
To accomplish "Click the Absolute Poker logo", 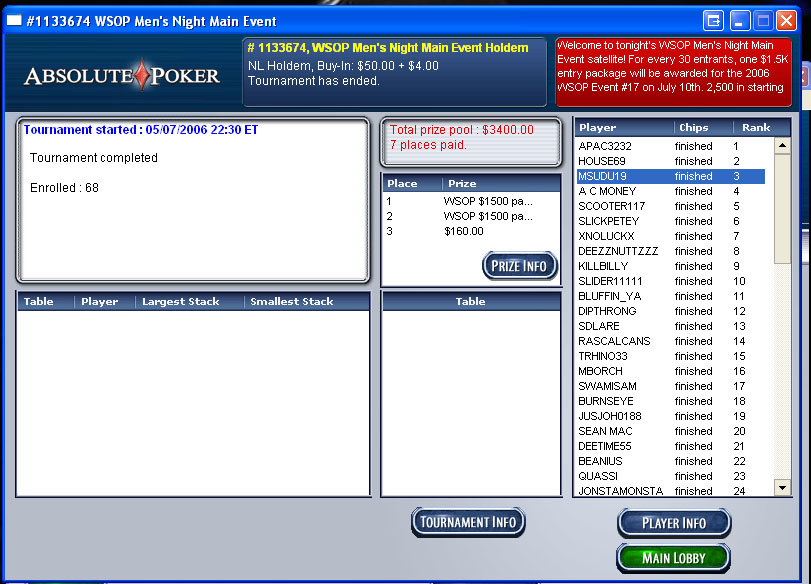I will coord(122,76).
